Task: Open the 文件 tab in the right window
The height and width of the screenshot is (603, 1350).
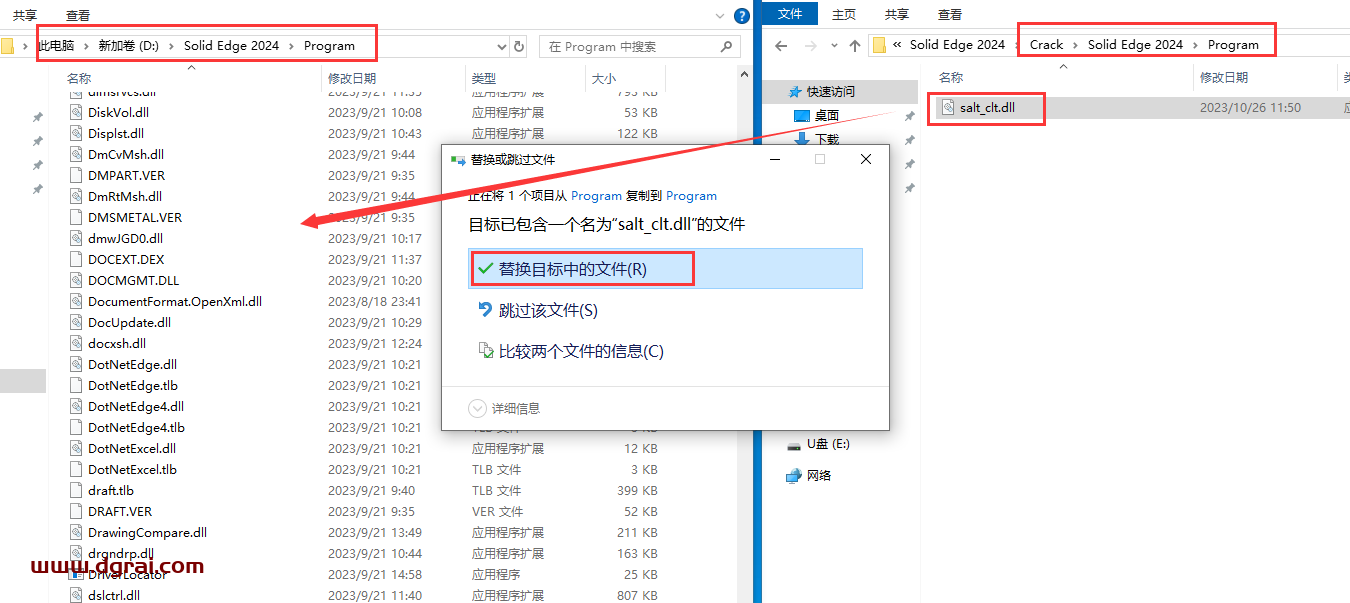Action: [790, 14]
